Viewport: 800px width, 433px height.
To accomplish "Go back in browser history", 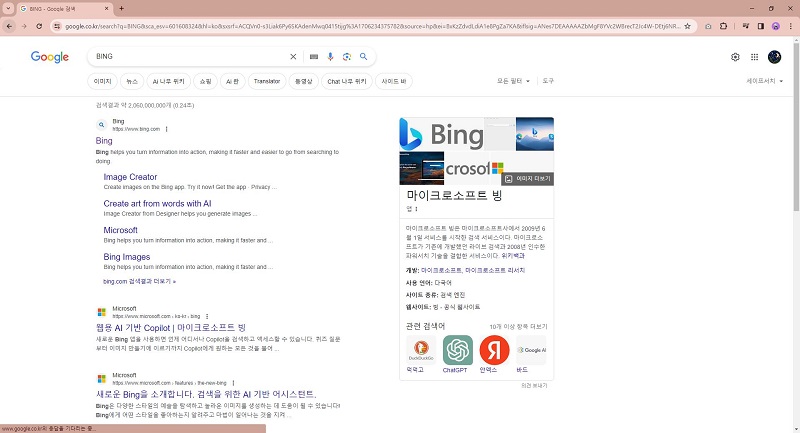I will [9, 26].
